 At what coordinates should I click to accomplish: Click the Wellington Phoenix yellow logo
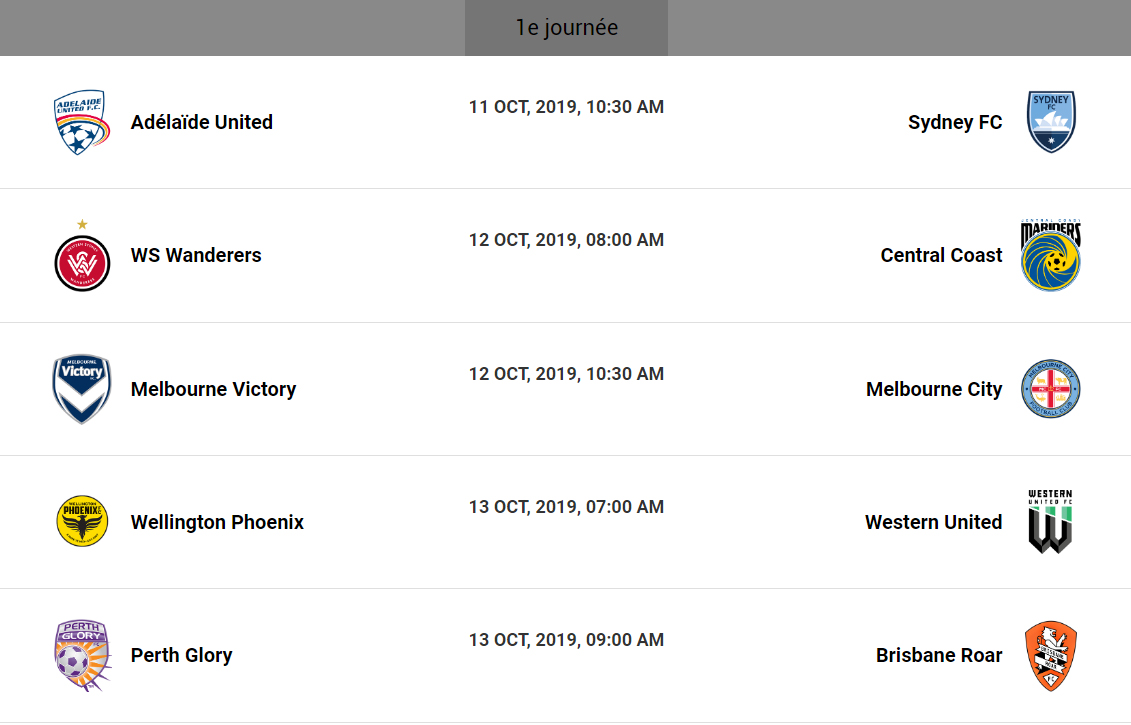pyautogui.click(x=82, y=521)
